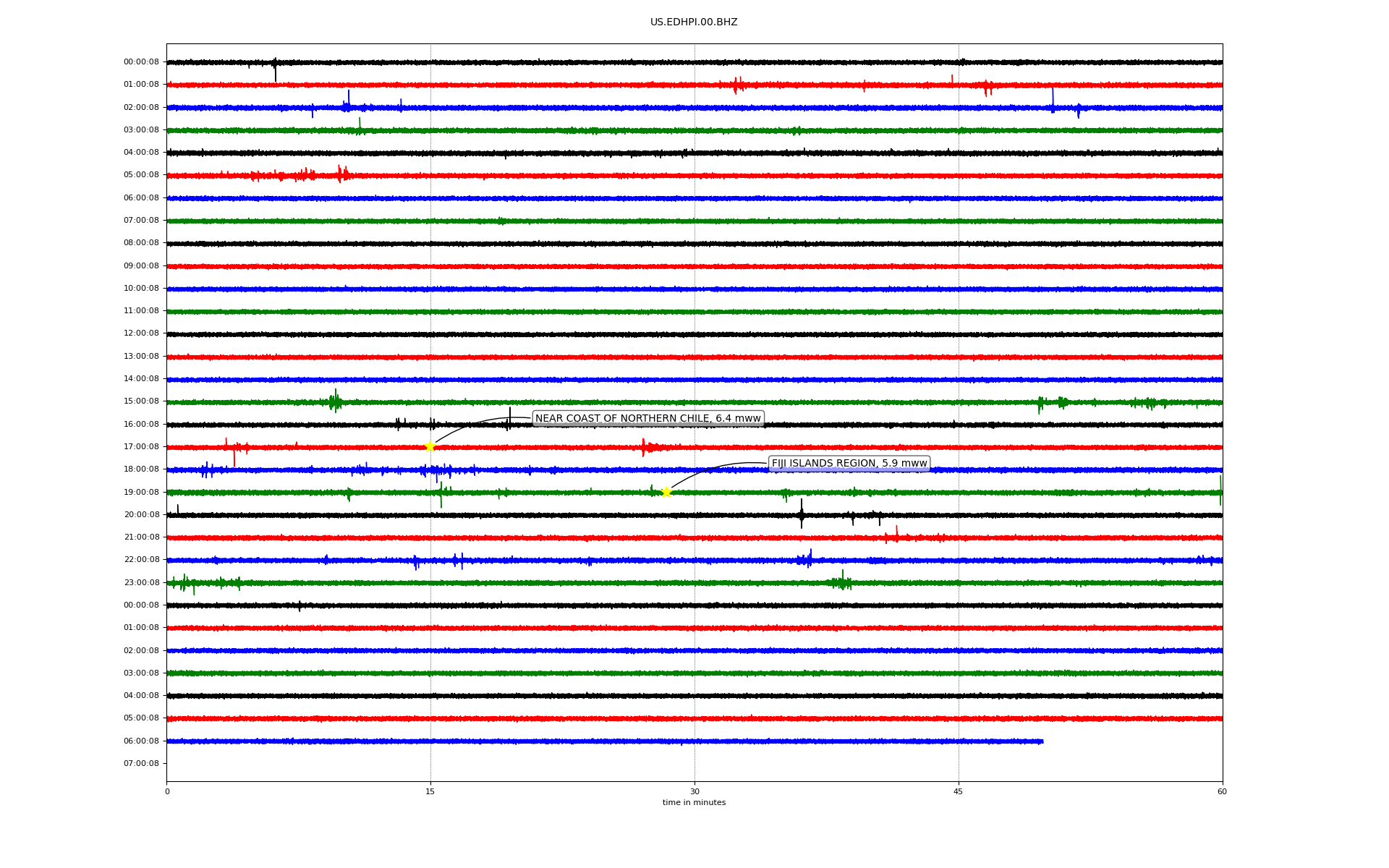Select the Fiji Islands Region 5.9 mww annotation
The height and width of the screenshot is (868, 1389).
pyautogui.click(x=849, y=463)
